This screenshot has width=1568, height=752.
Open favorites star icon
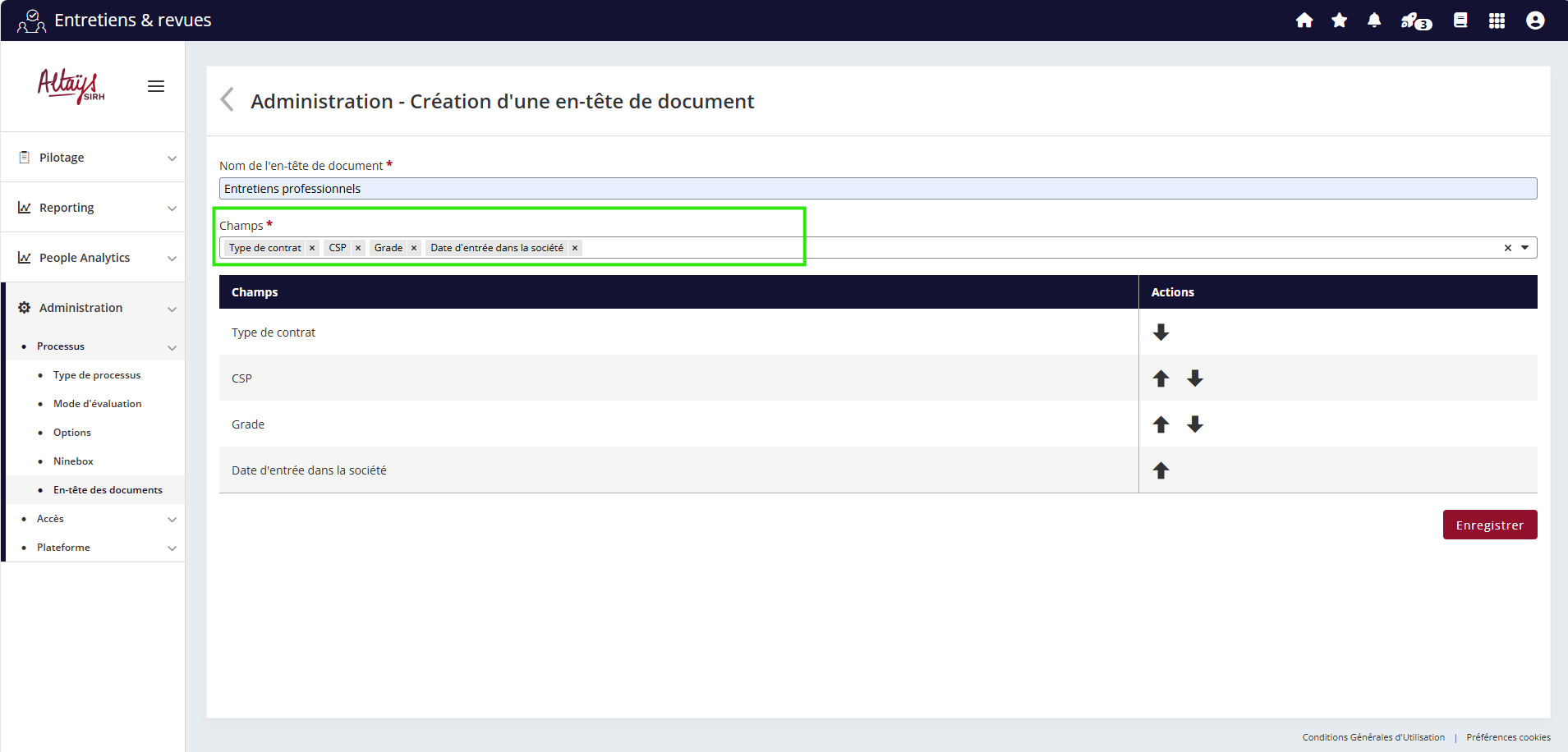1339,21
